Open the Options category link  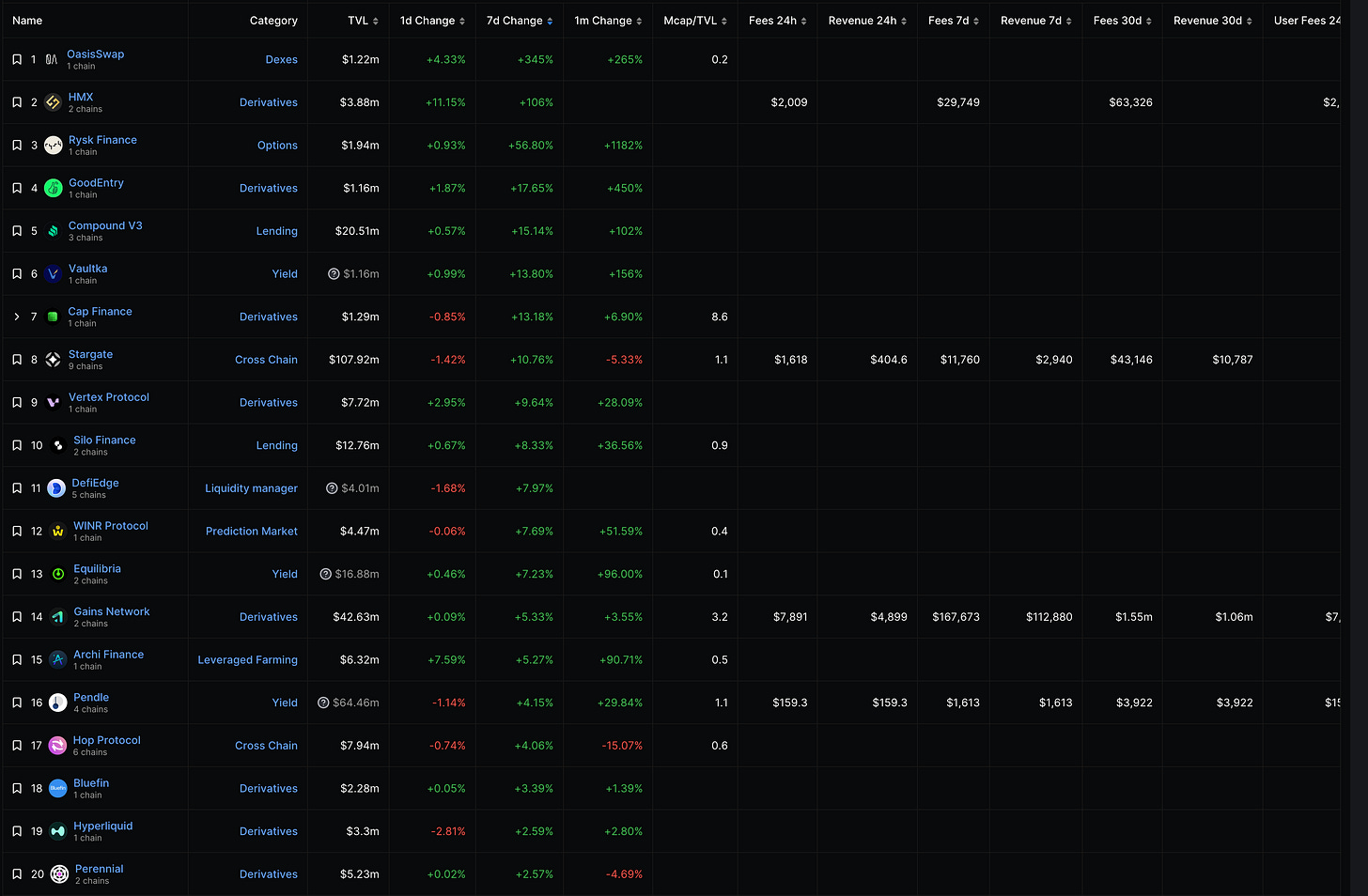click(x=277, y=146)
